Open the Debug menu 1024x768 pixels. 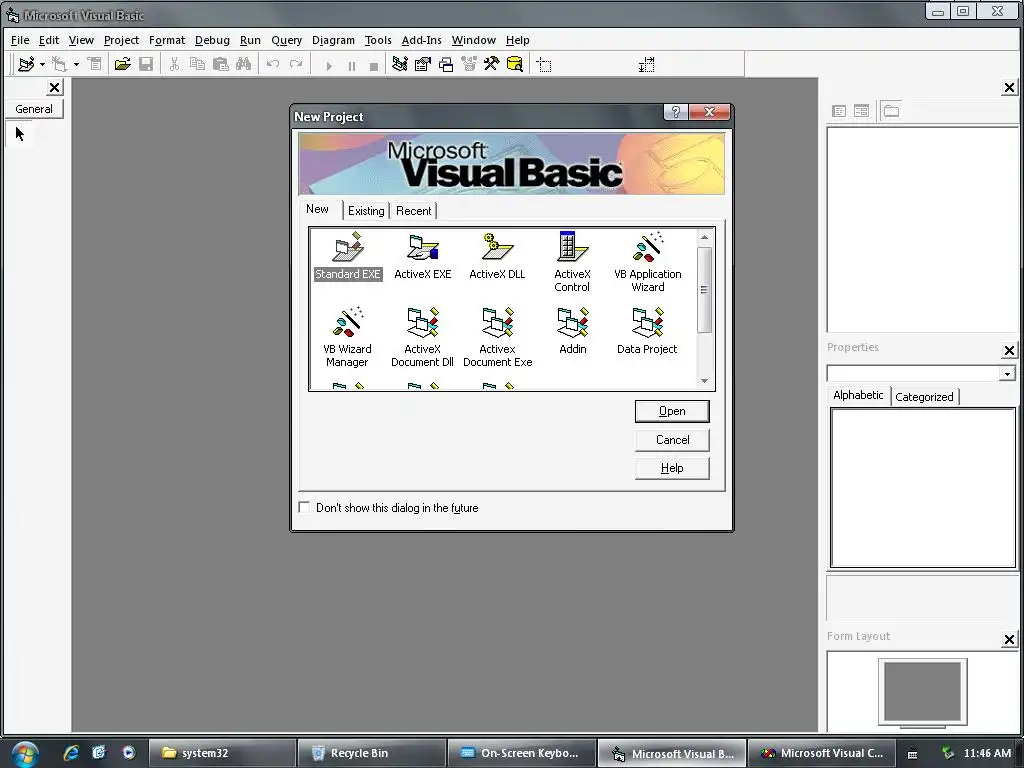(x=212, y=40)
